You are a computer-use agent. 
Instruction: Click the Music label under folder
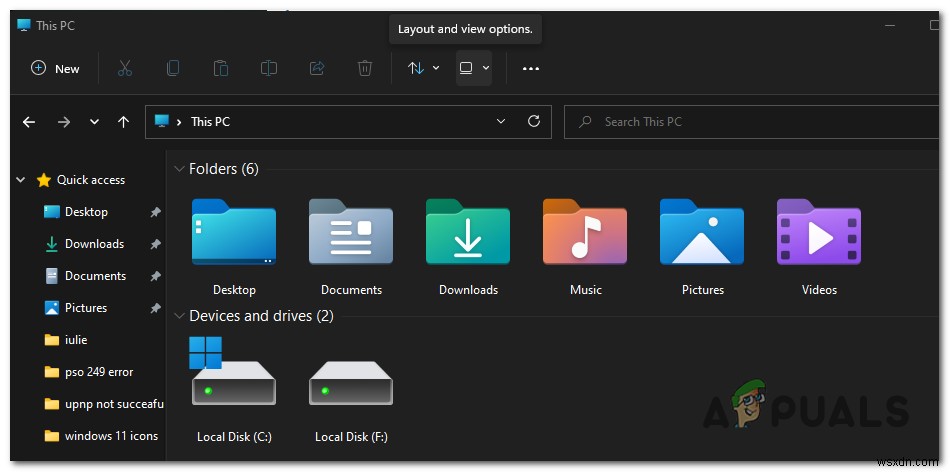pos(586,290)
